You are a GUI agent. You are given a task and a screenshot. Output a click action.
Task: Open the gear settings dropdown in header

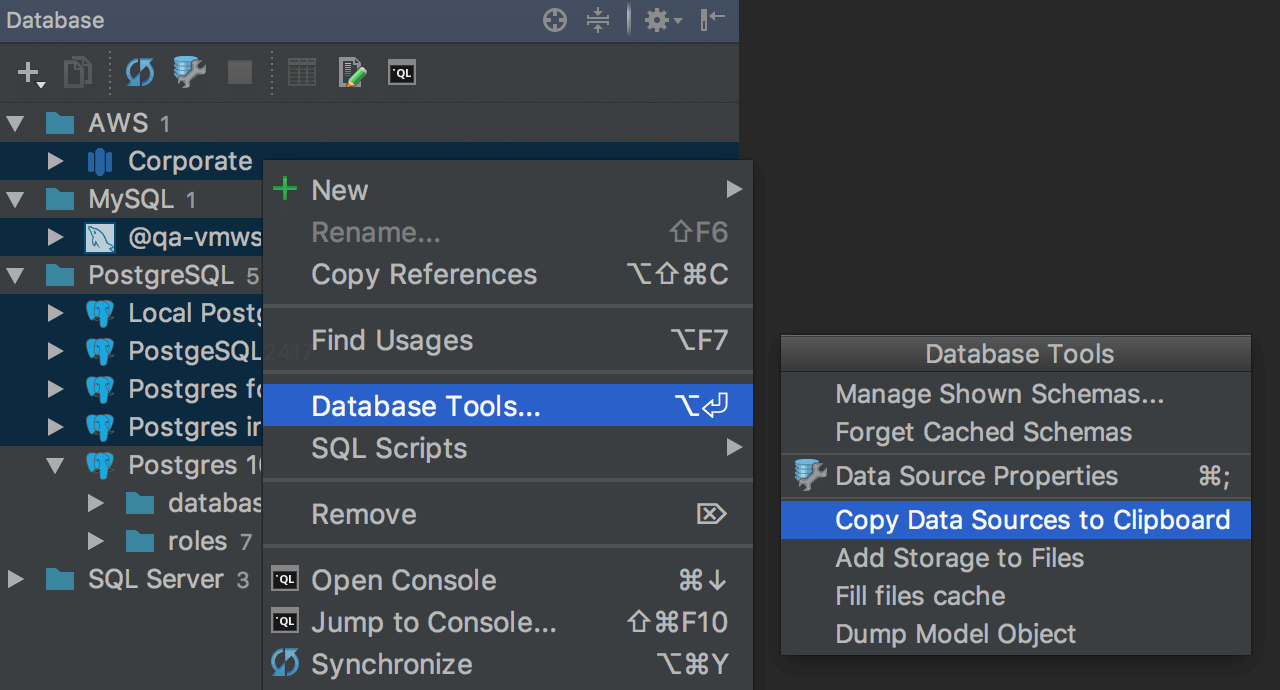pyautogui.click(x=662, y=20)
